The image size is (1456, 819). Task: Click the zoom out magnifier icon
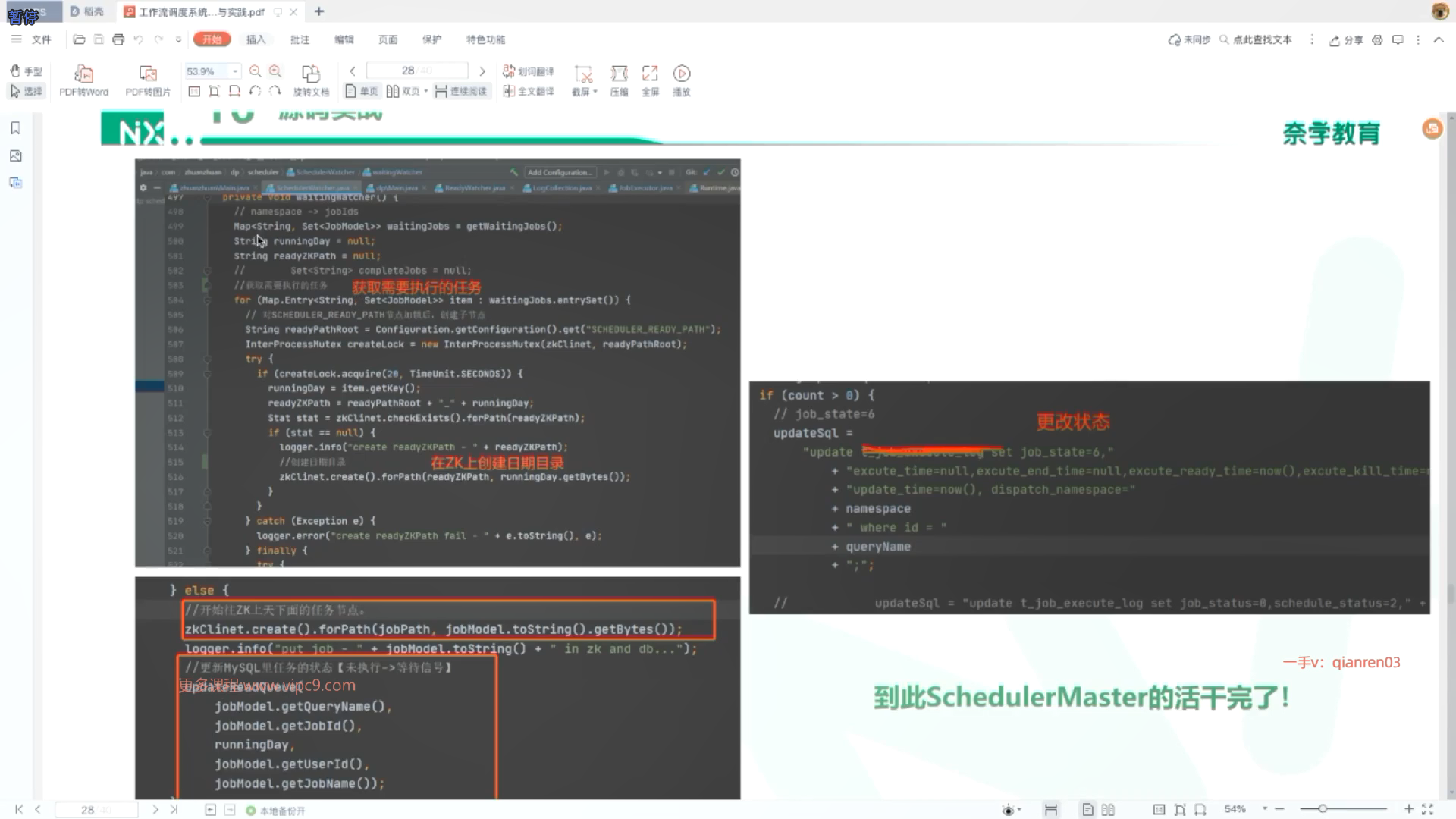255,71
